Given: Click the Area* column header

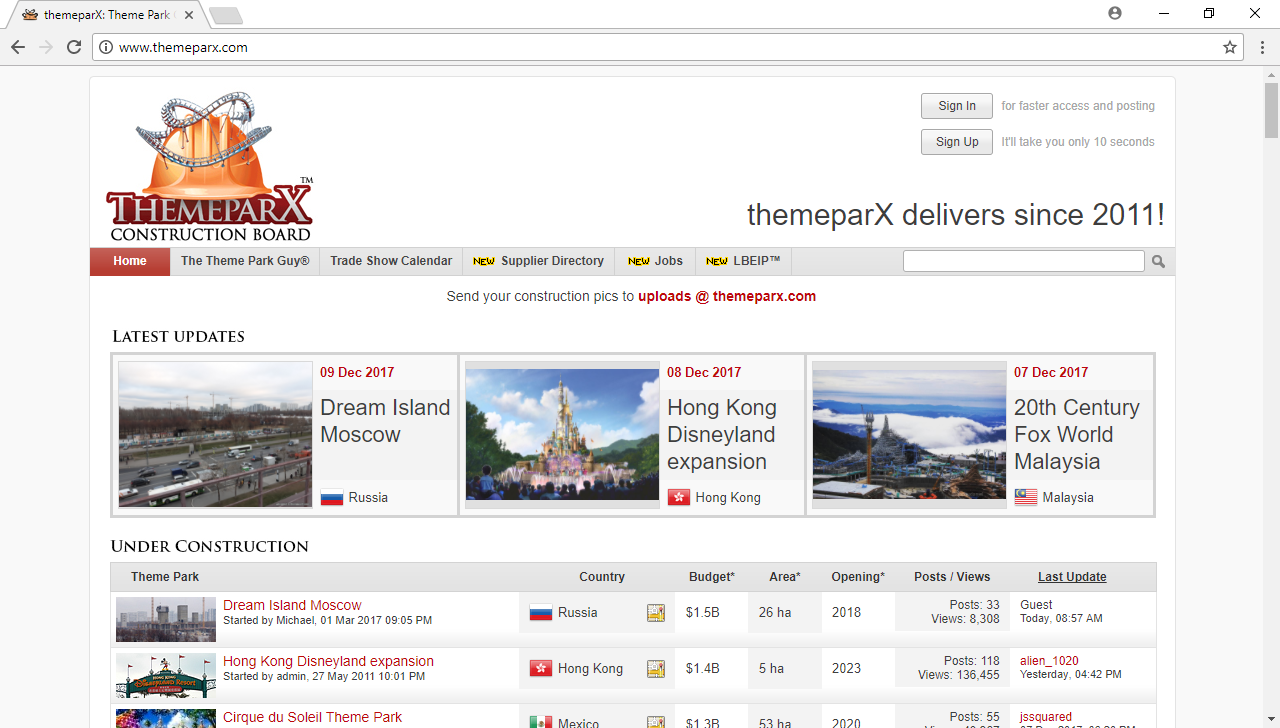Looking at the screenshot, I should pyautogui.click(x=785, y=577).
